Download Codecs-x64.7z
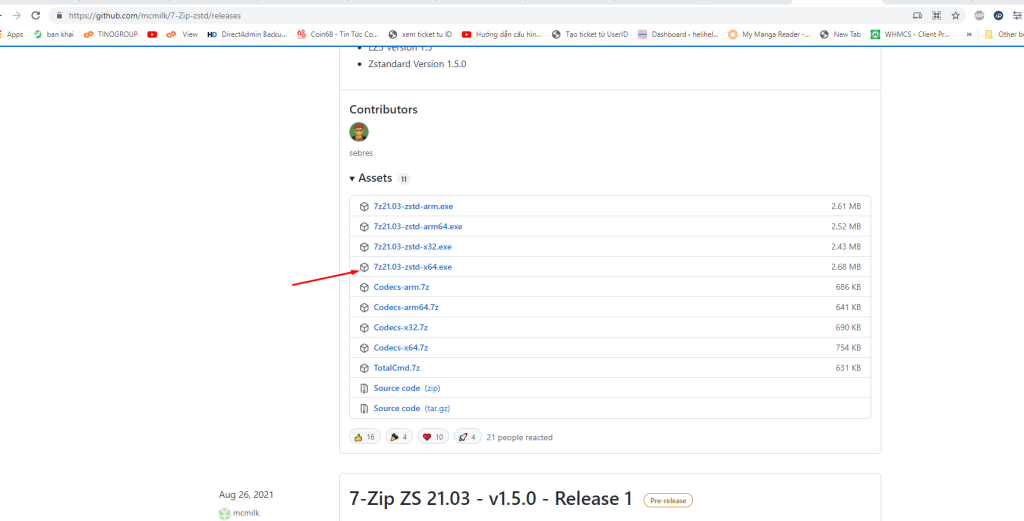 (x=400, y=347)
